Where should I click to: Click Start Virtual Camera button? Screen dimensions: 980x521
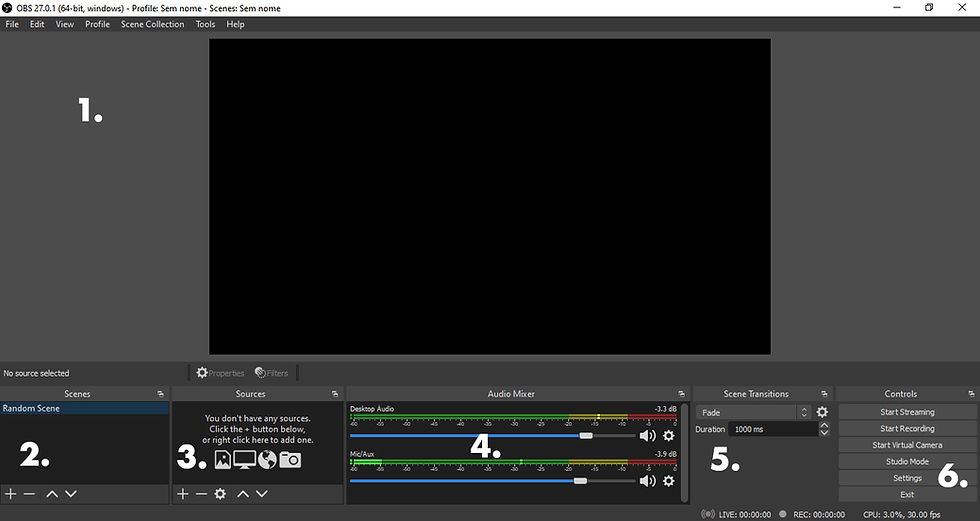[x=908, y=445]
